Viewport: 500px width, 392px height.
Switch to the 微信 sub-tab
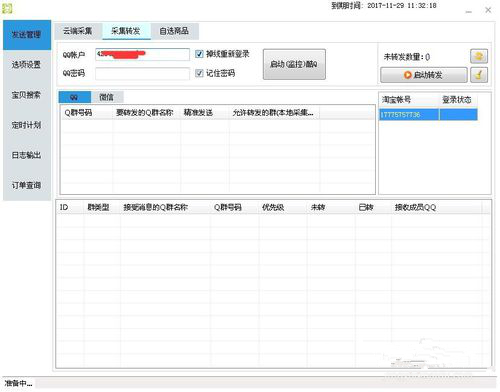(x=107, y=97)
